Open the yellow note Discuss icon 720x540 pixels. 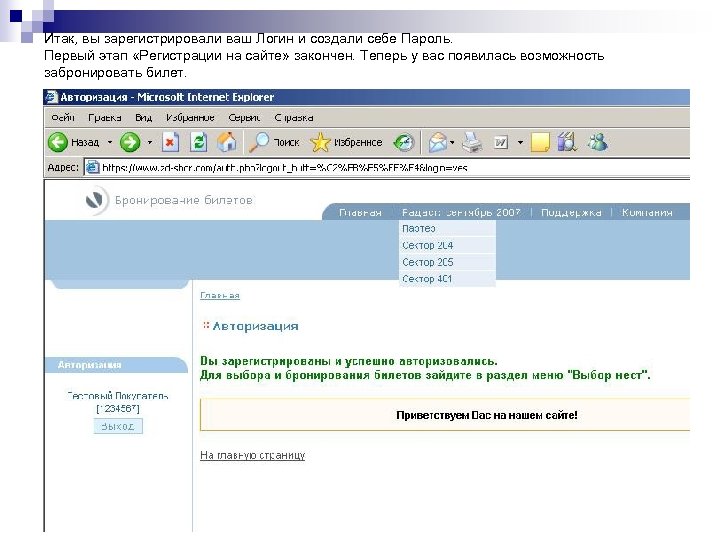540,142
